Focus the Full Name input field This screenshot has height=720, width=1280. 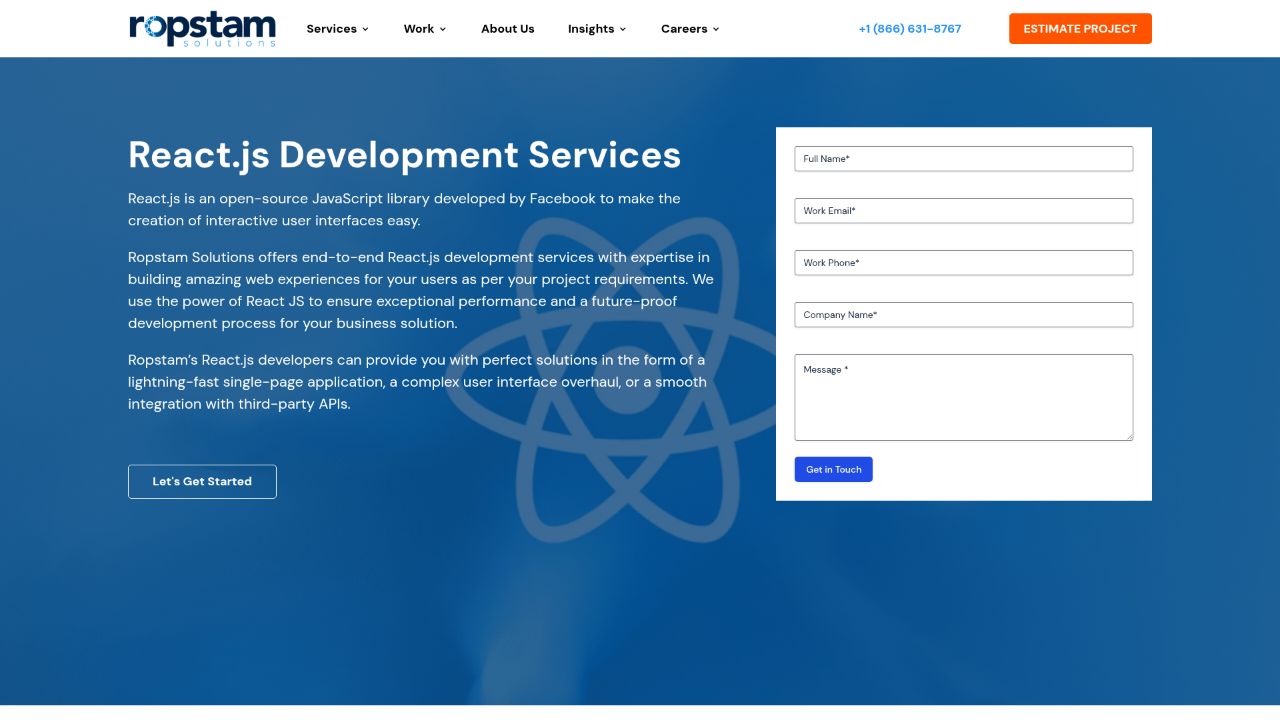point(963,159)
